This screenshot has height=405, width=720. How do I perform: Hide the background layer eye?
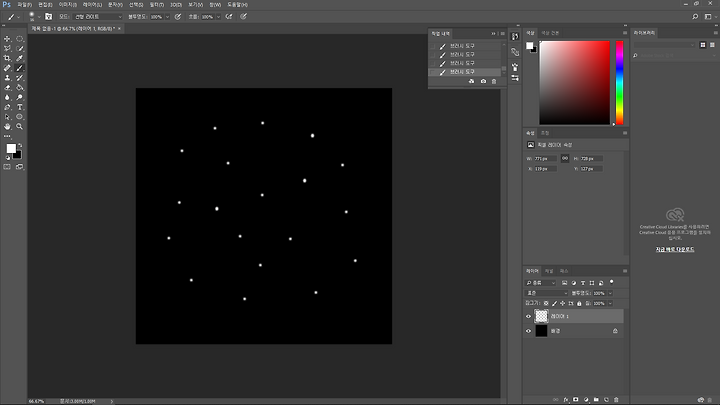[529, 331]
